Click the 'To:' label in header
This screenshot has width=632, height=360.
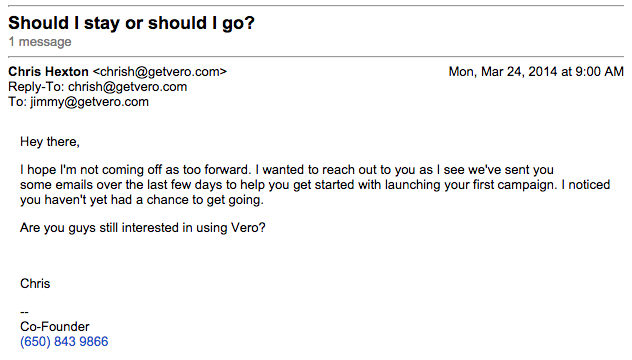pyautogui.click(x=18, y=102)
